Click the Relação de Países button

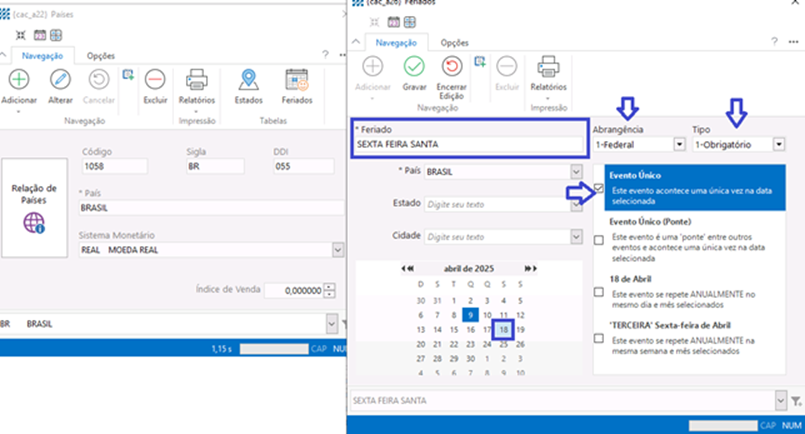click(x=33, y=206)
